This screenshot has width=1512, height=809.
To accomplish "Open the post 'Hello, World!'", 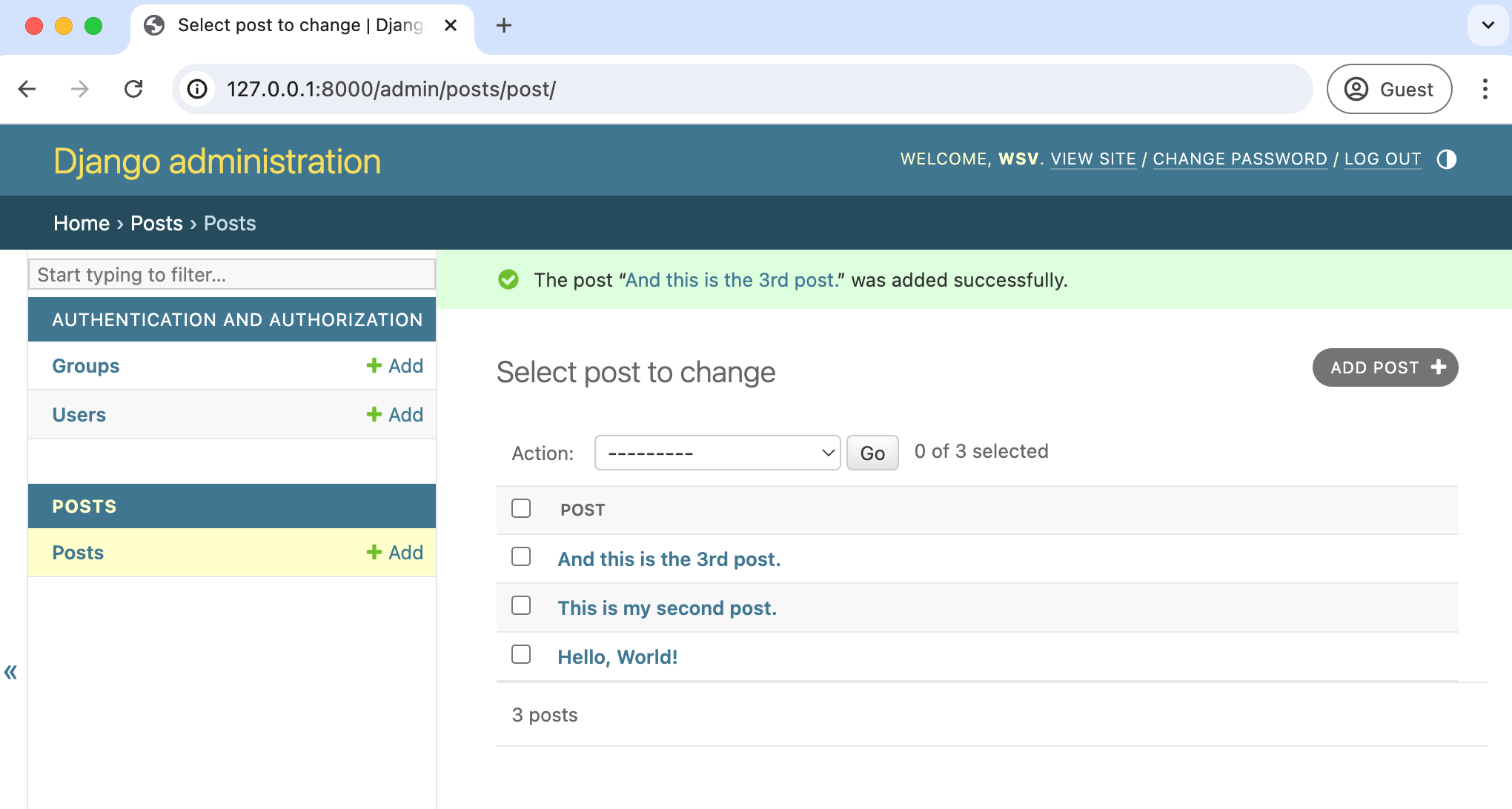I will tap(617, 657).
